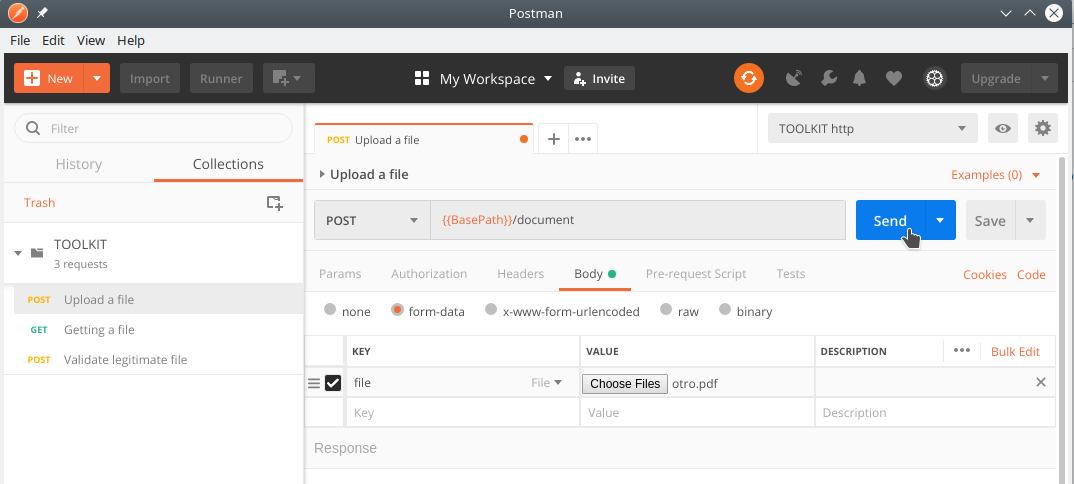Click the Choose Files button
This screenshot has height=484, width=1074.
click(625, 383)
